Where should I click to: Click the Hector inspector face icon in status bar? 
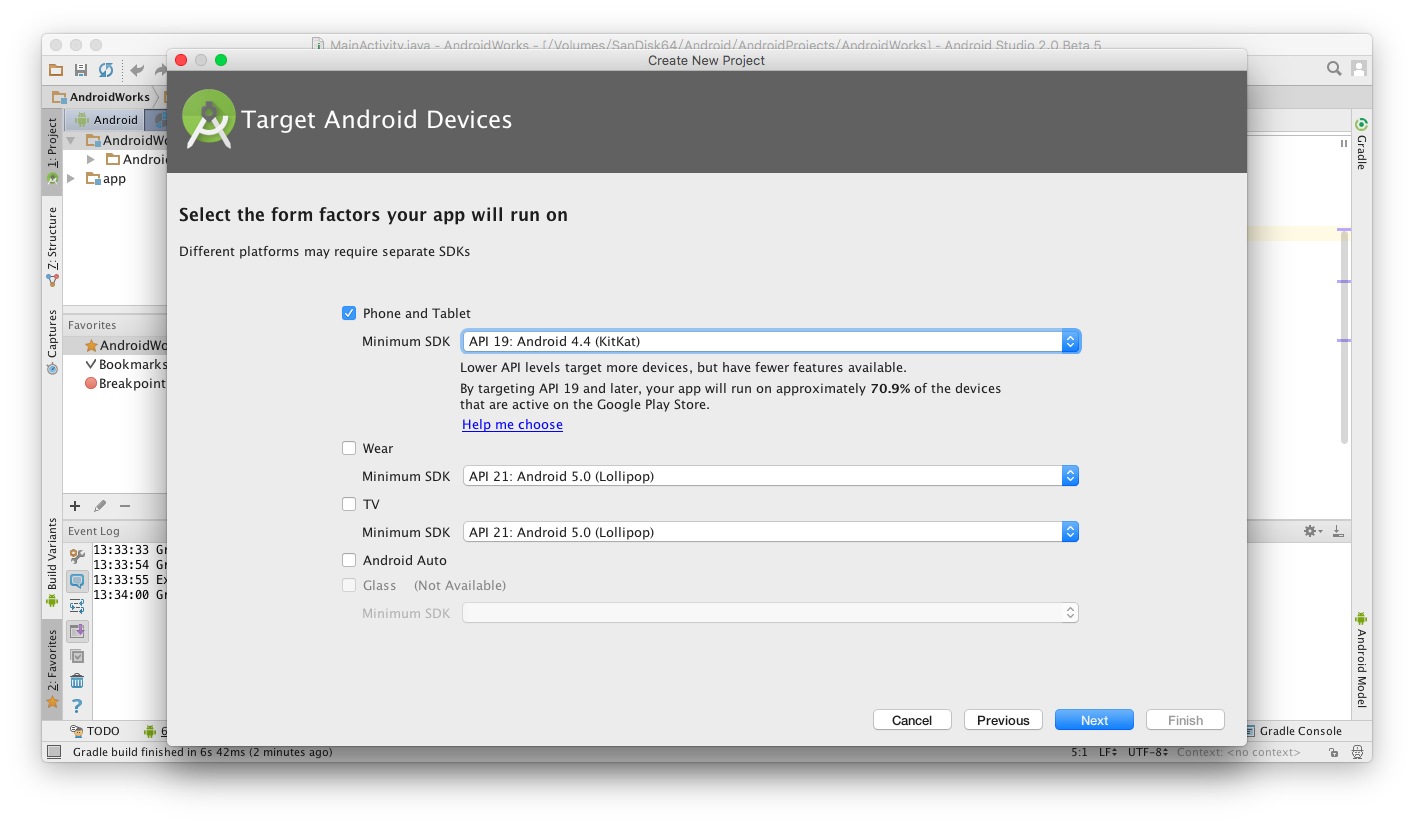tap(1357, 752)
